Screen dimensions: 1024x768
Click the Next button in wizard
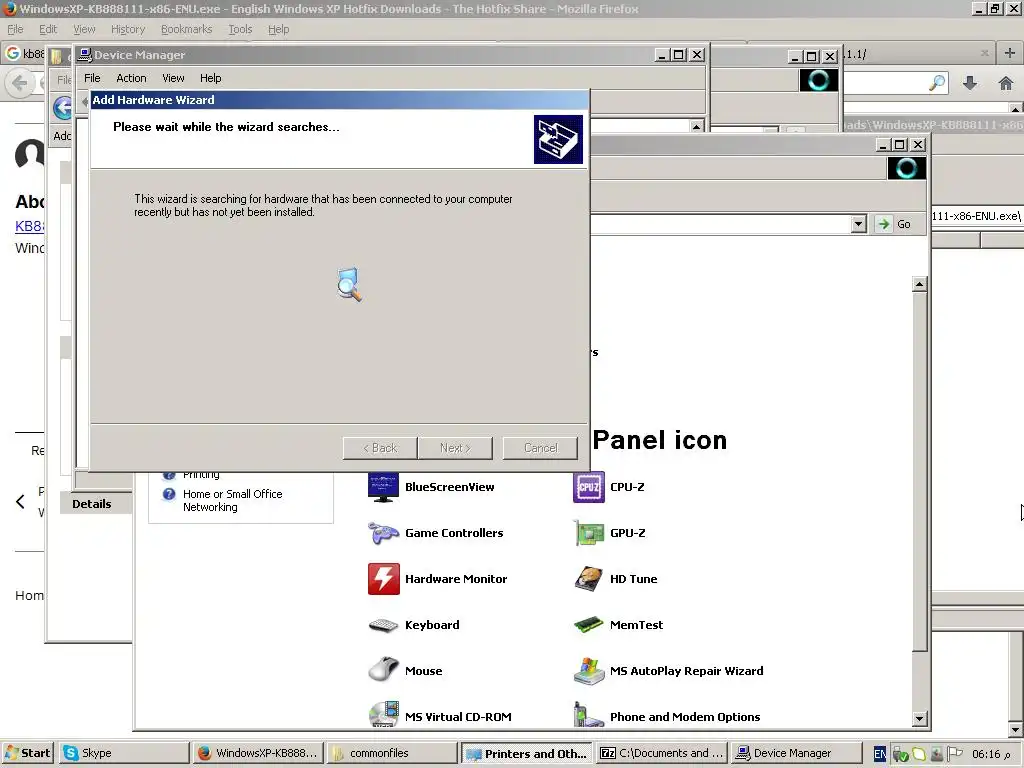(x=455, y=448)
